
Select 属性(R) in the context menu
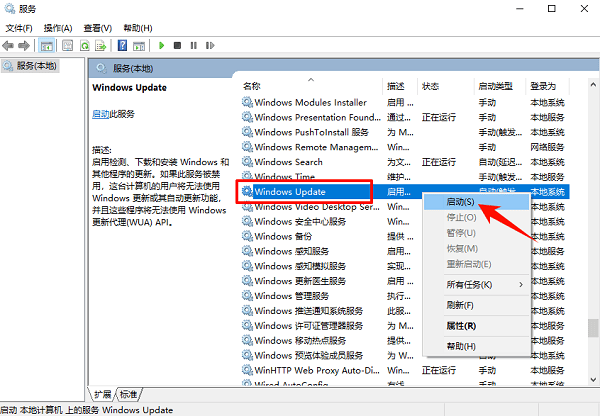pyautogui.click(x=461, y=326)
